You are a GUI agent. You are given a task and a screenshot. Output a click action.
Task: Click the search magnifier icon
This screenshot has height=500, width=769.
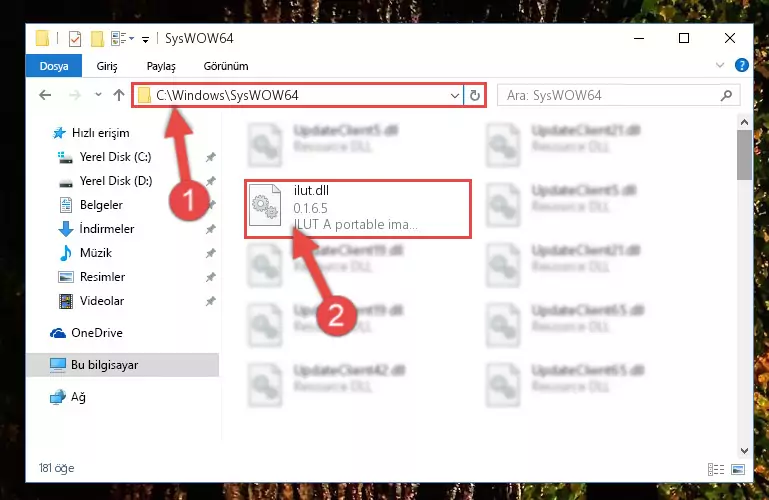tap(726, 96)
